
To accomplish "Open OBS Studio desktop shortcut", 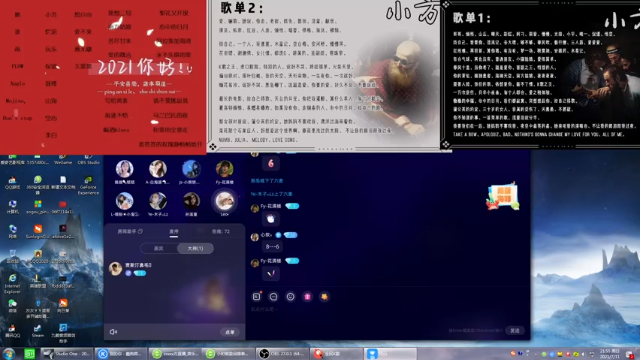I will 88,159.
